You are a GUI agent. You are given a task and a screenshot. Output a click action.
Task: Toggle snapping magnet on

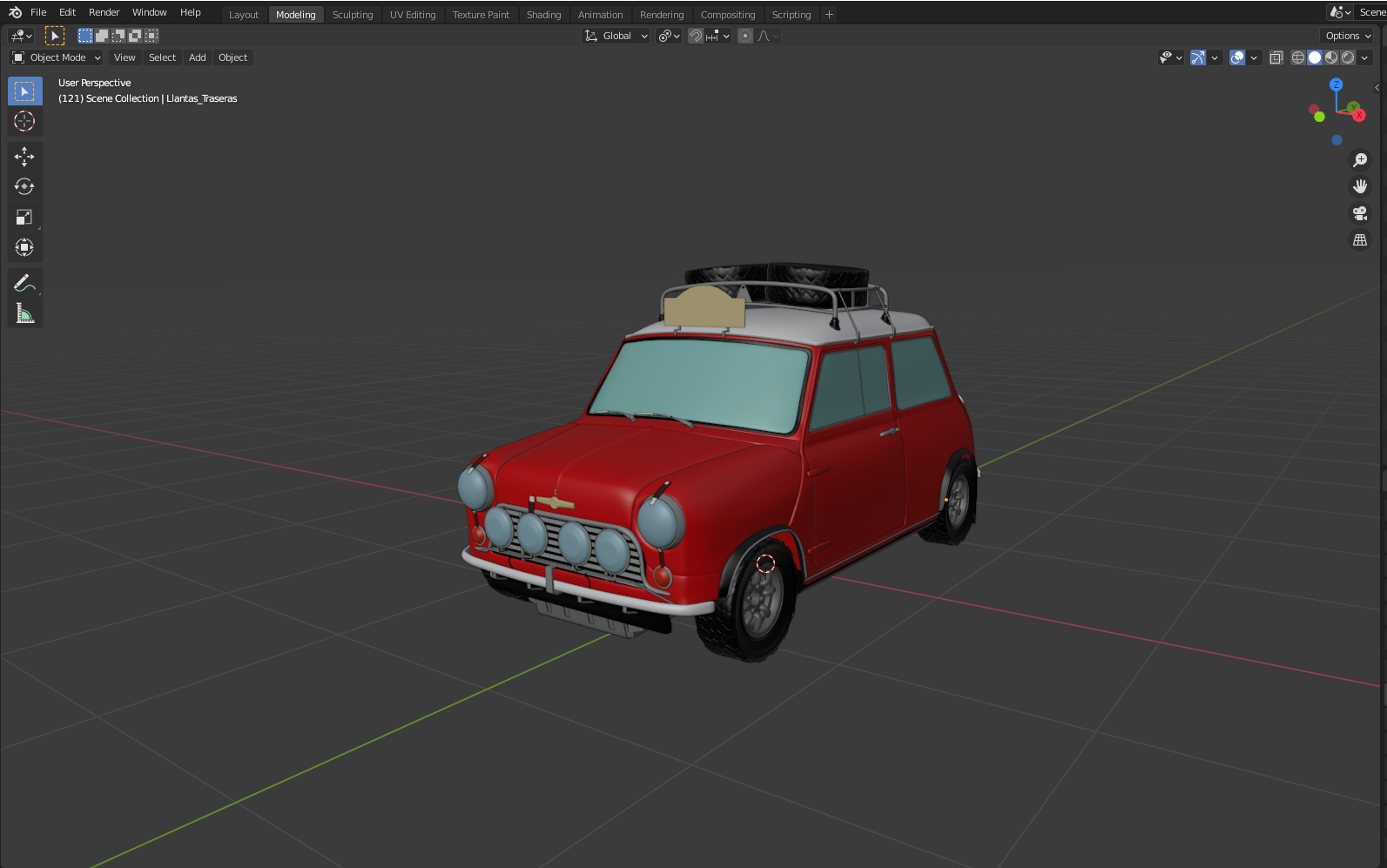click(x=696, y=36)
